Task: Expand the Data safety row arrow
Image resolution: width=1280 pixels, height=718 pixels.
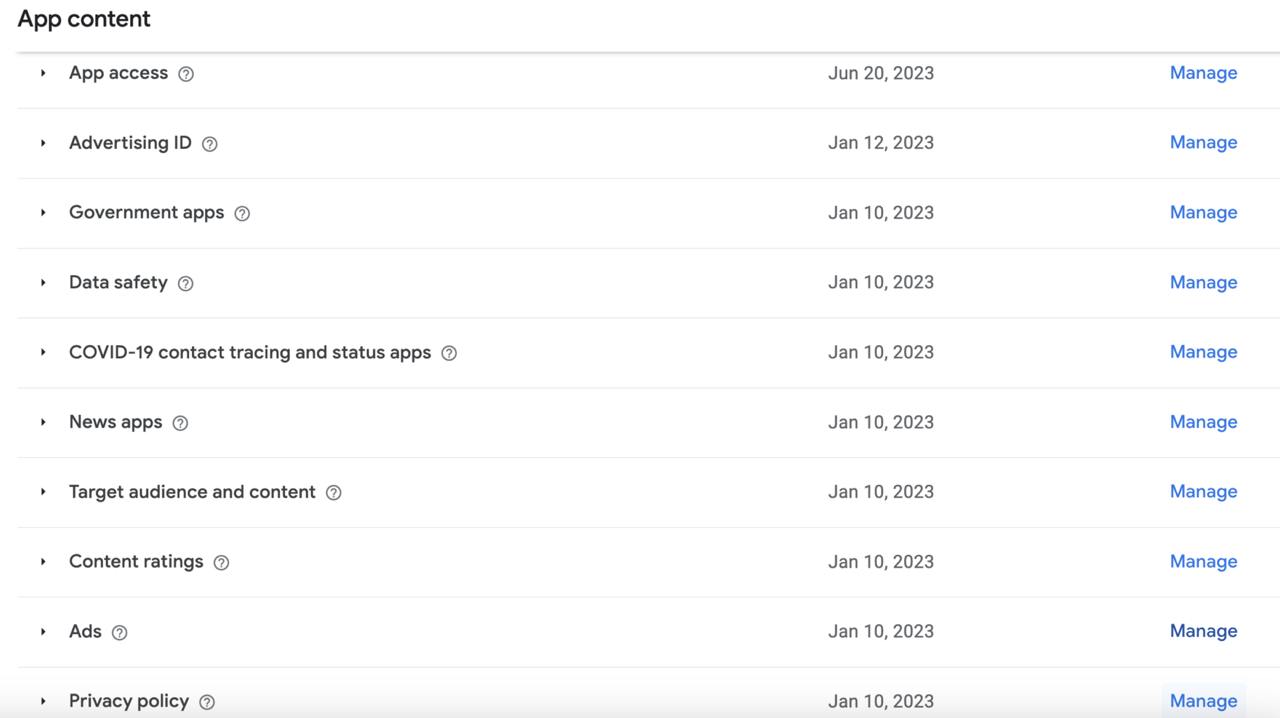Action: tap(43, 283)
